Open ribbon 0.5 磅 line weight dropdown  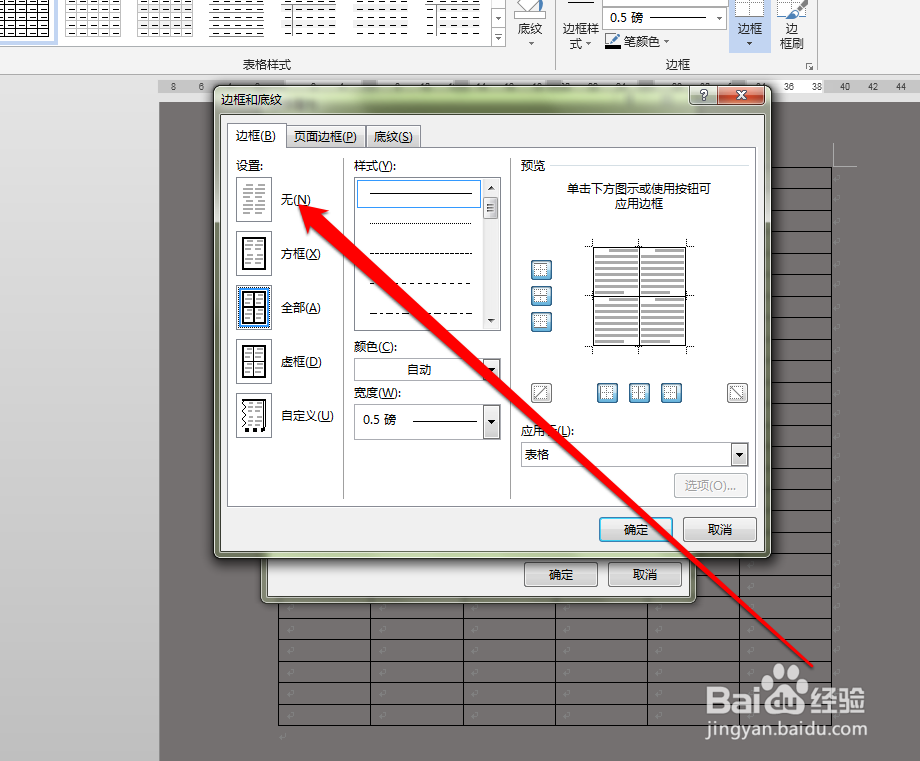coord(719,18)
